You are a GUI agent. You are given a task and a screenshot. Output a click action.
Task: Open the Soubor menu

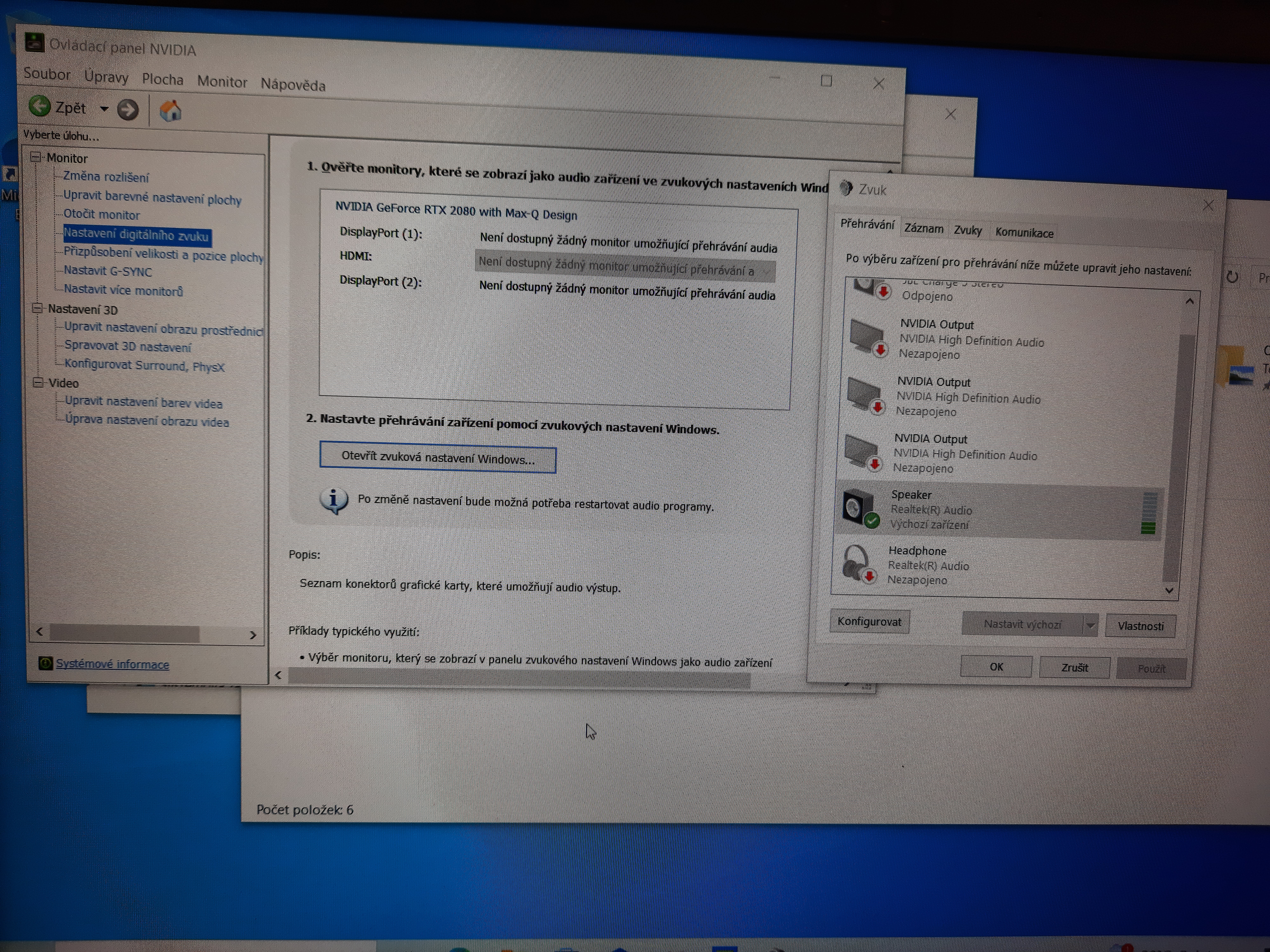point(47,74)
